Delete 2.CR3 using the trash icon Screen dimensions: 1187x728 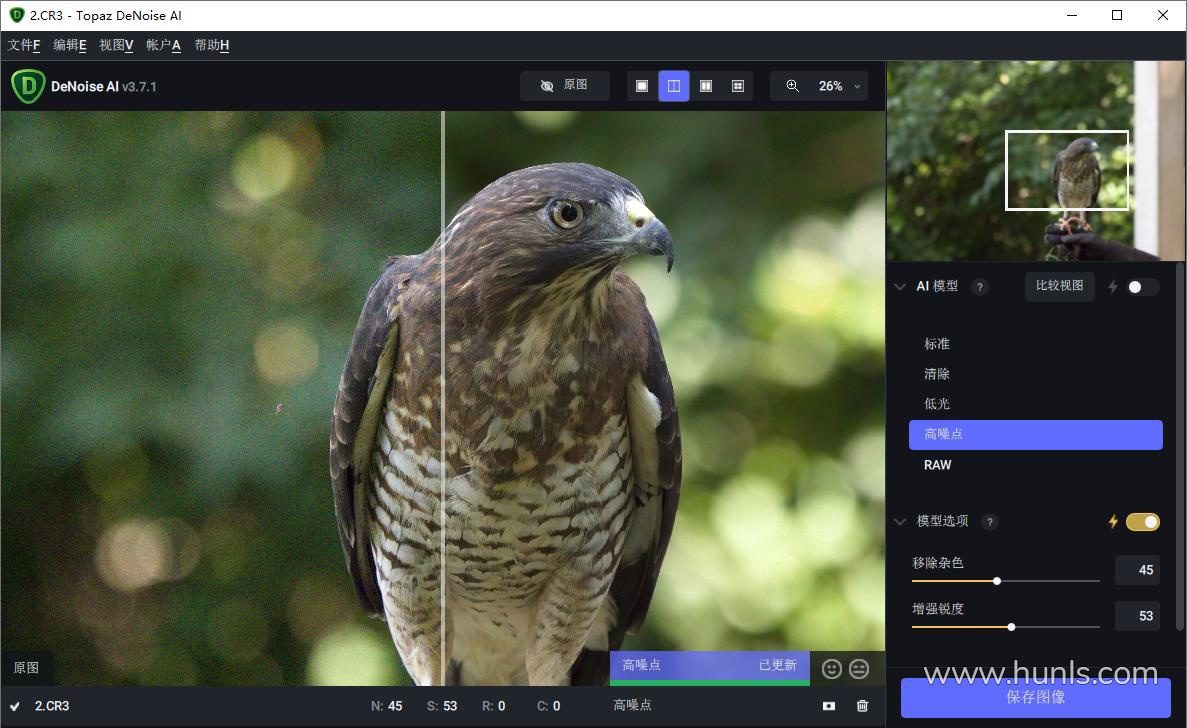tap(862, 706)
